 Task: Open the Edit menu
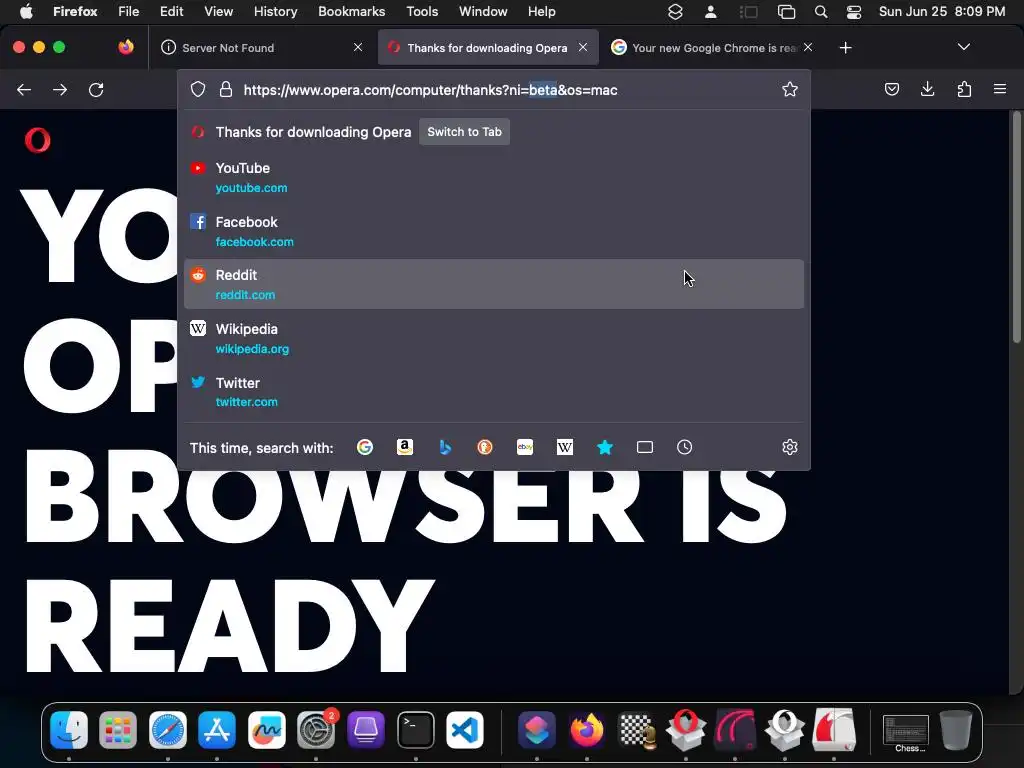172,12
